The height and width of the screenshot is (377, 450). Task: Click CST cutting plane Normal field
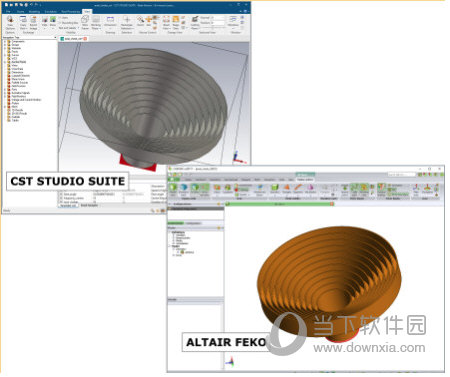(x=218, y=17)
